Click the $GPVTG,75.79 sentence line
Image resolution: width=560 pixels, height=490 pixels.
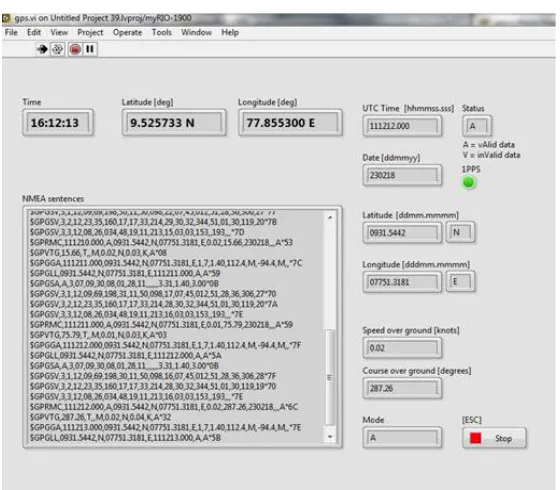98,335
